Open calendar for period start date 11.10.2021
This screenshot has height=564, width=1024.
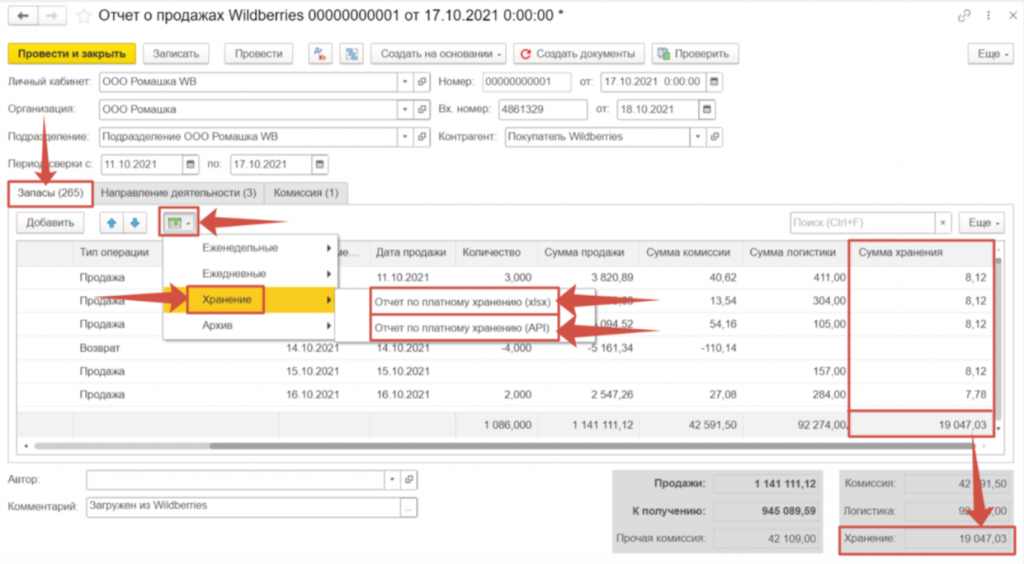[x=189, y=164]
